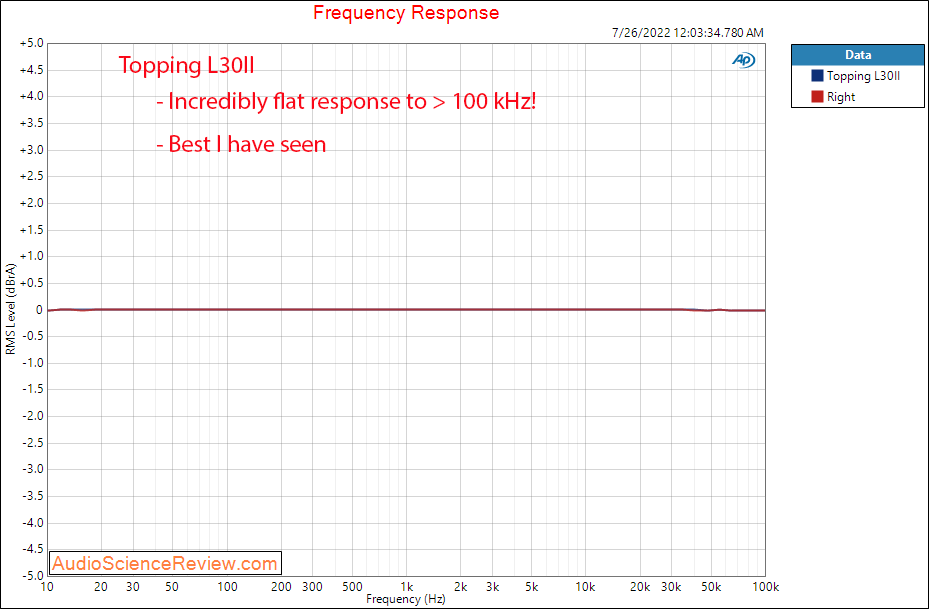Click the '20k' frequency axis tick label
Image resolution: width=929 pixels, height=609 pixels.
pos(640,587)
